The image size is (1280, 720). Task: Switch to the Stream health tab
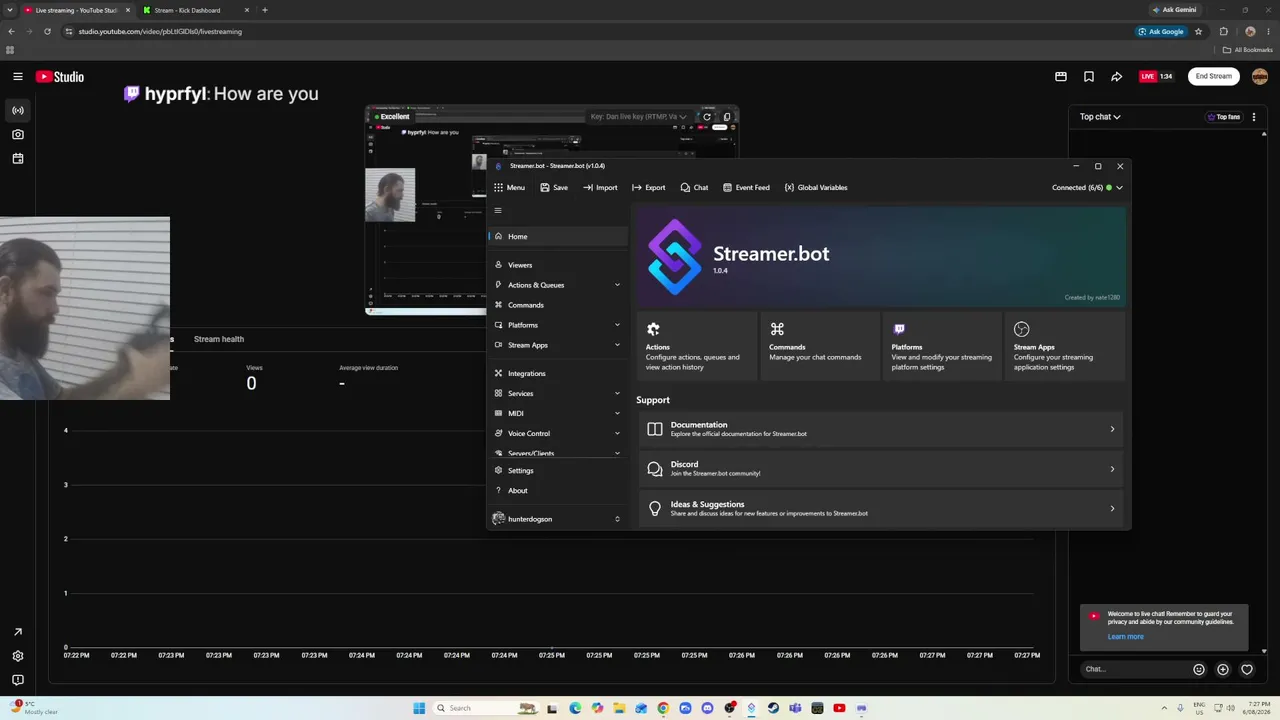[x=219, y=339]
